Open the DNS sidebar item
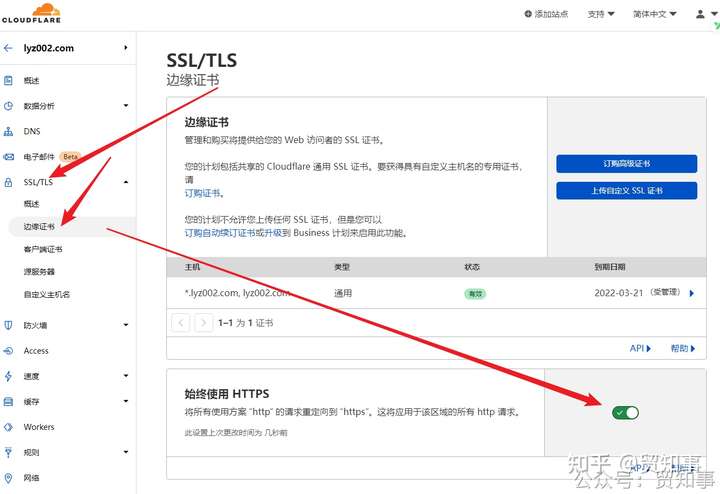 [x=32, y=131]
